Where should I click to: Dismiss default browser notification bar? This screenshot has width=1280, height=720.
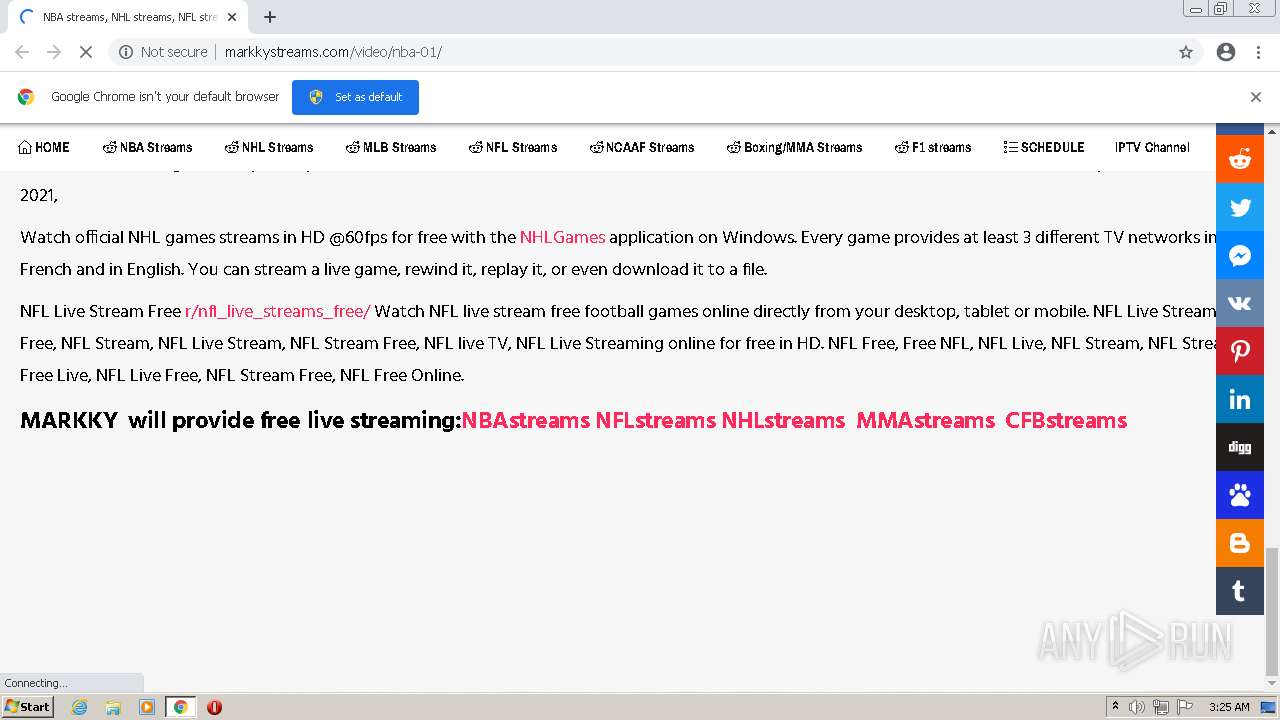coord(1256,97)
